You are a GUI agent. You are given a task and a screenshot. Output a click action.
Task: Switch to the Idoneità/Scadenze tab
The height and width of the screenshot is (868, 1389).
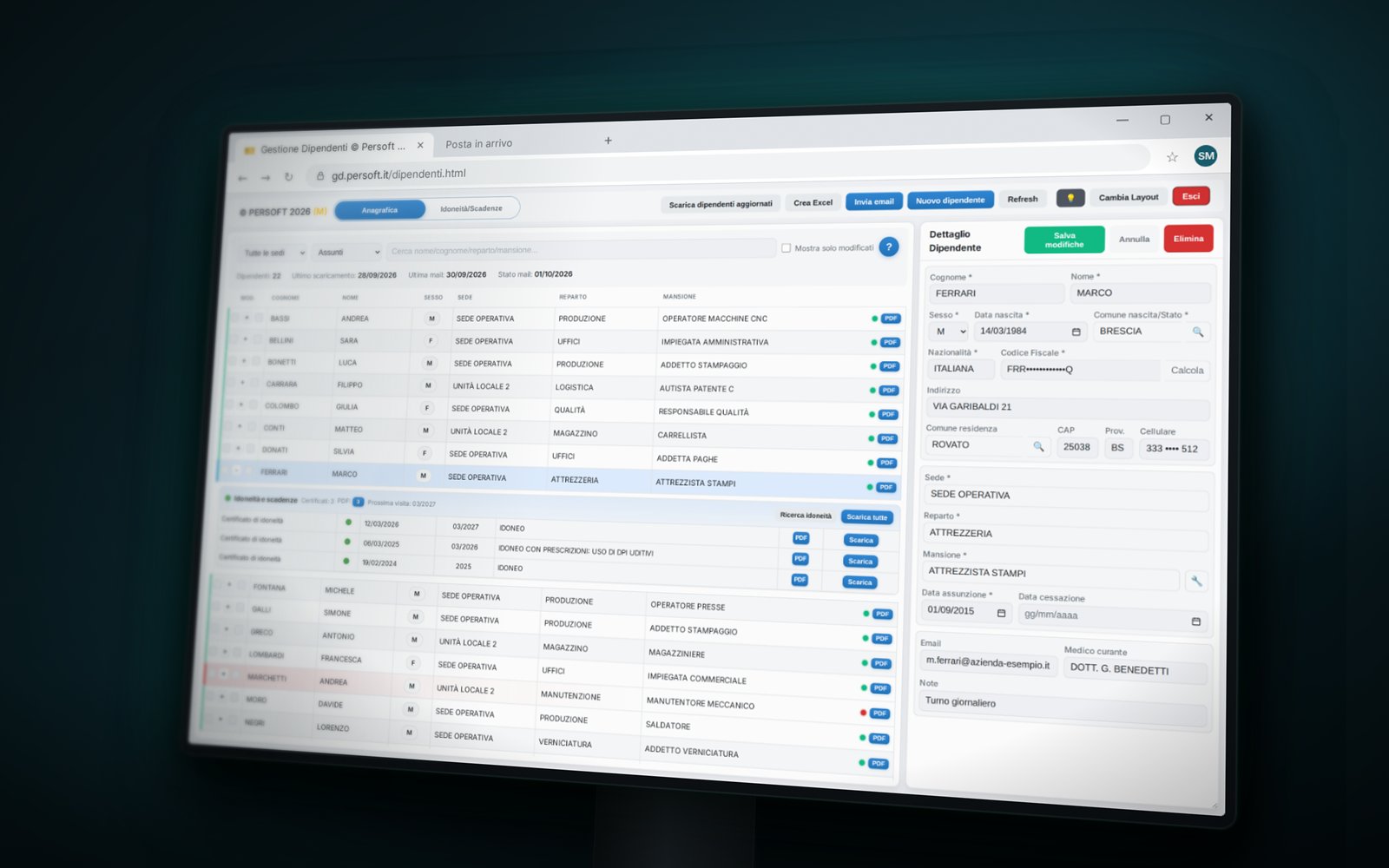point(471,208)
